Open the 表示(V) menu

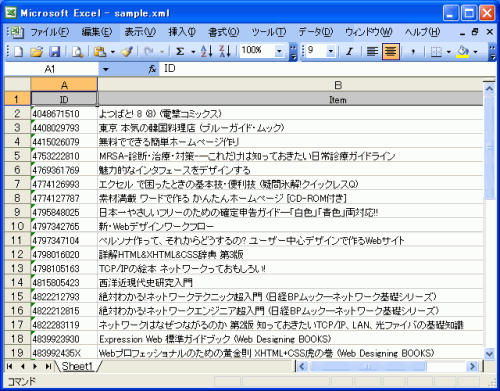(140, 32)
